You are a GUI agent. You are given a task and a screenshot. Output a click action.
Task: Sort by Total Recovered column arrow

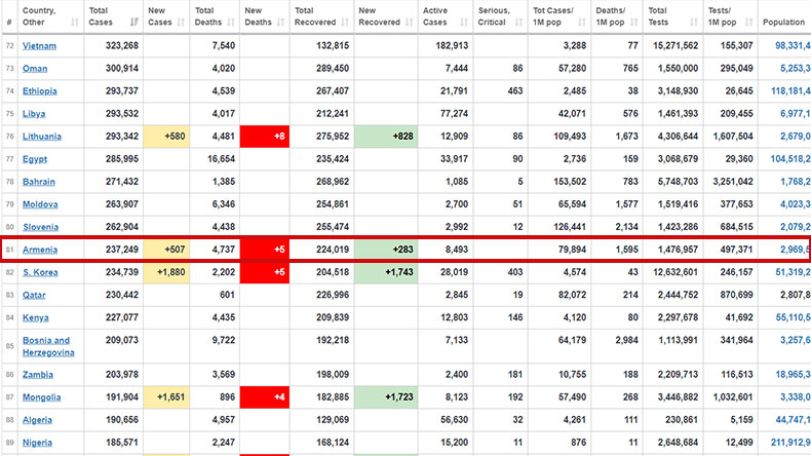click(x=345, y=22)
